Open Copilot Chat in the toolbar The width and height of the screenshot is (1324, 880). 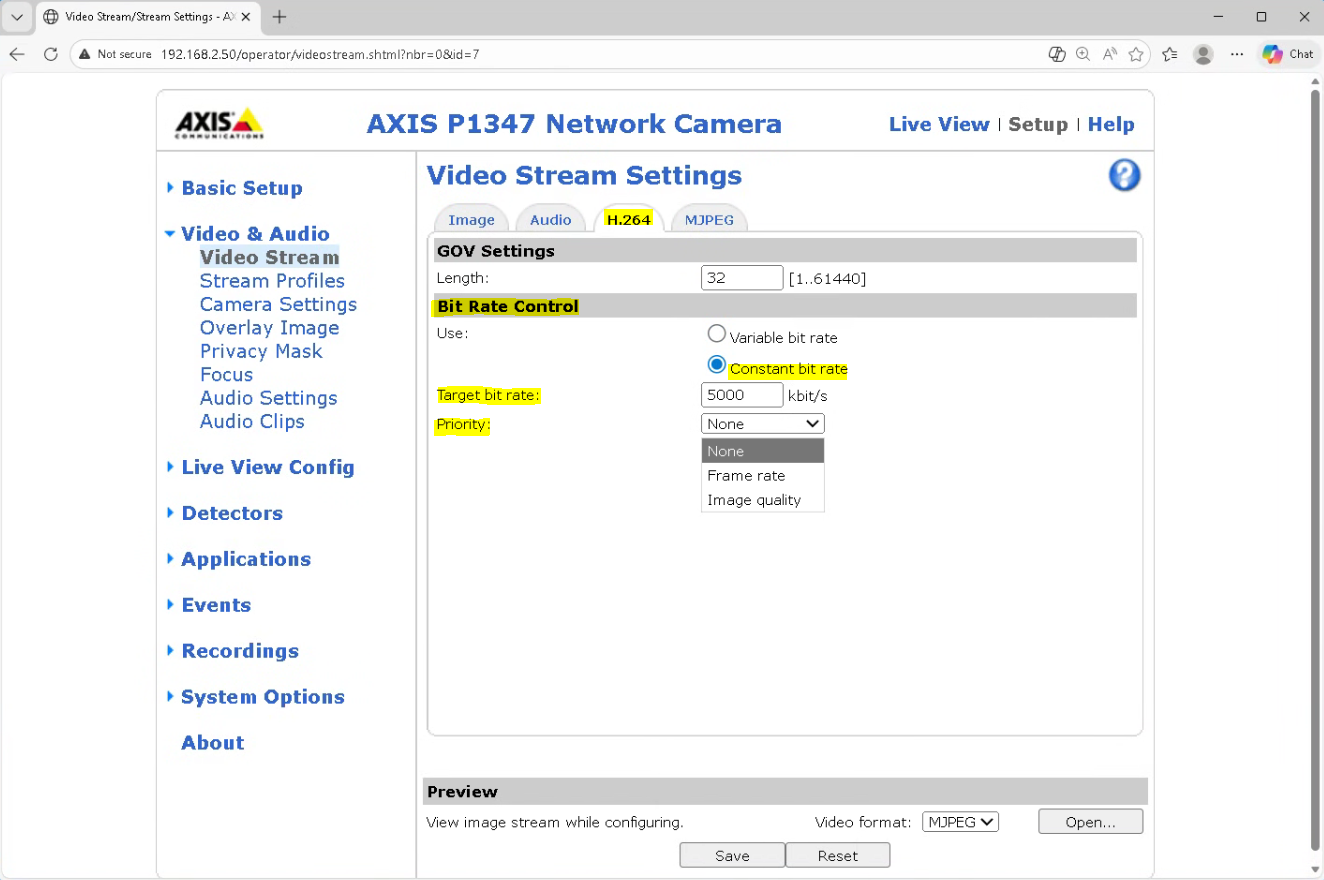coord(1288,54)
